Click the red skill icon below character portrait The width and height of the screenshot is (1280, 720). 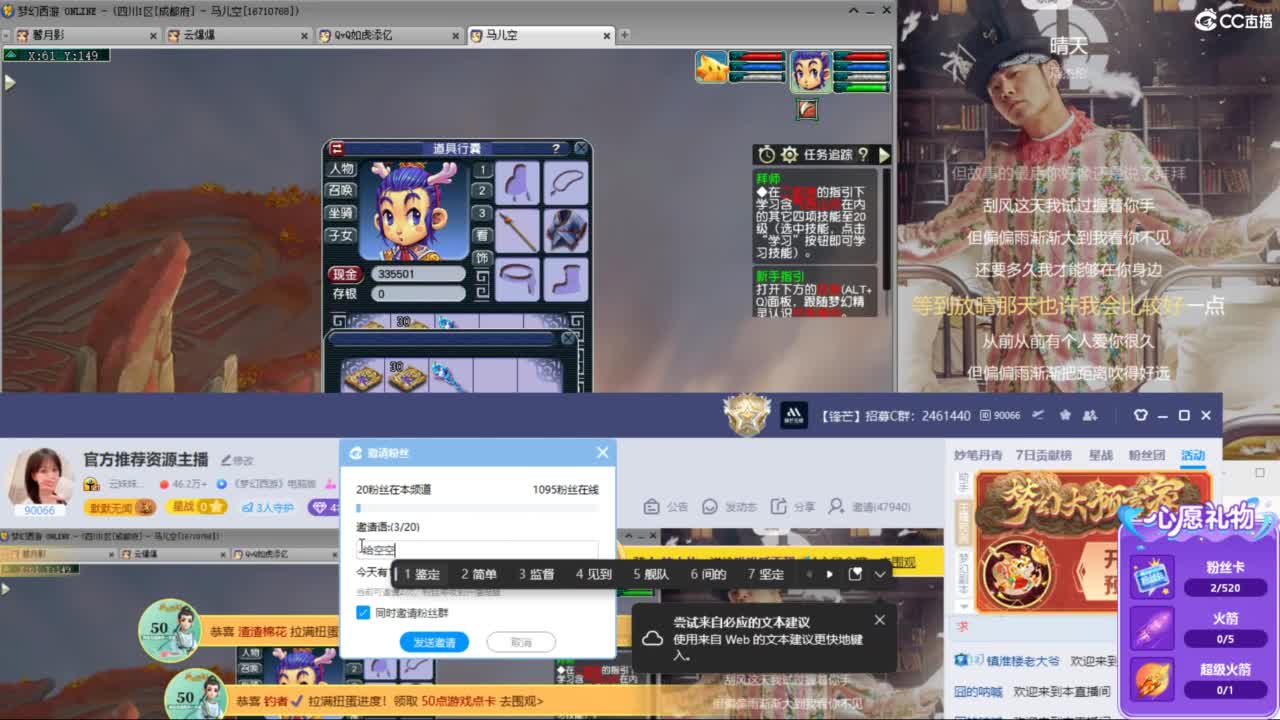tap(807, 109)
